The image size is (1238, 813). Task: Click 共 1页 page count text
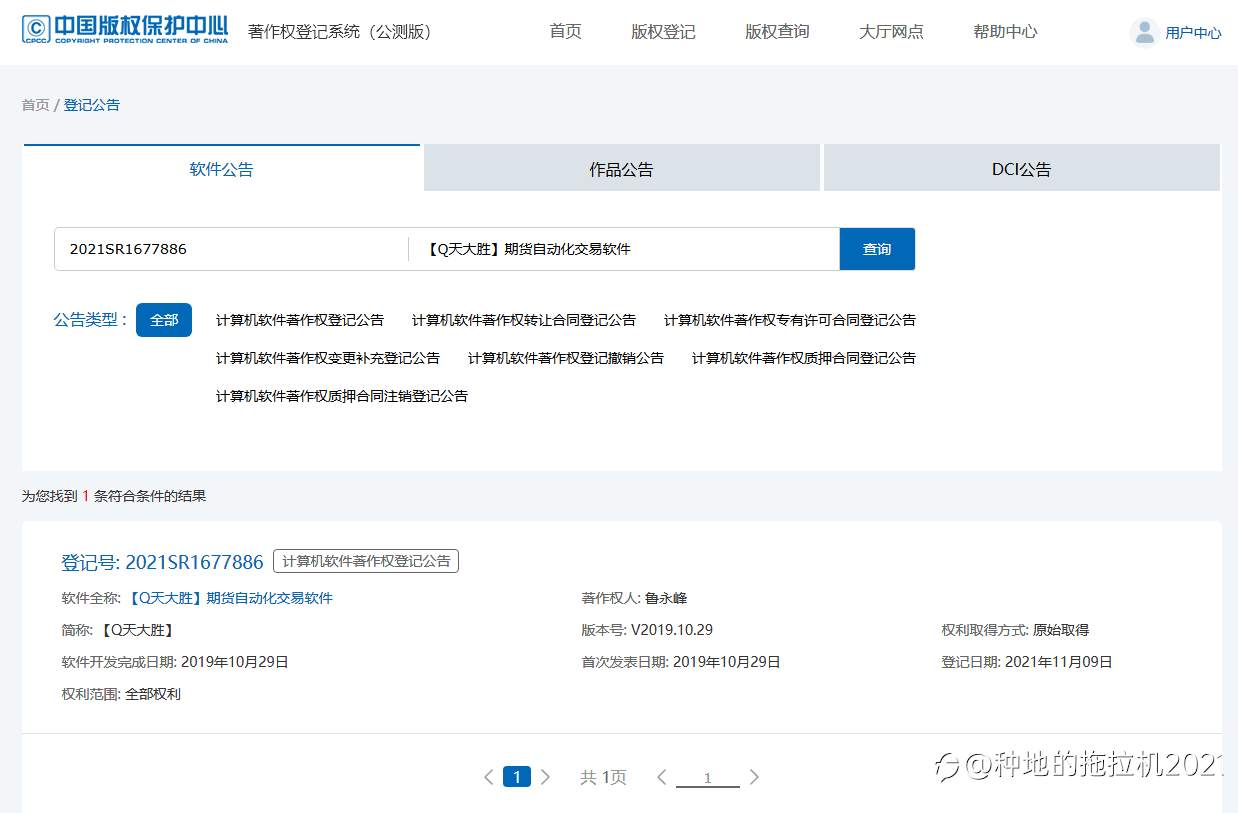[x=603, y=777]
